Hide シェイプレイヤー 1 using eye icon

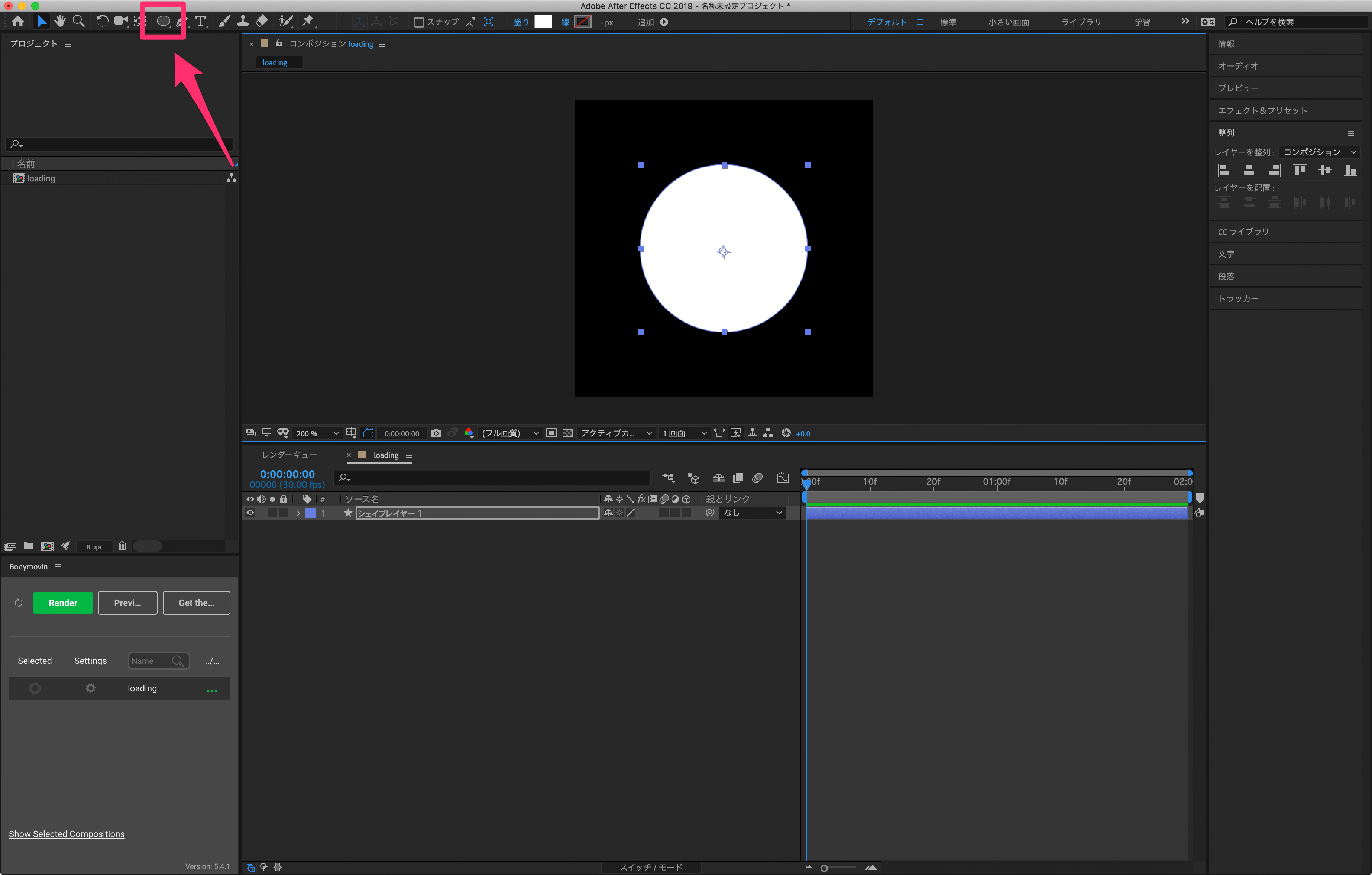(250, 513)
